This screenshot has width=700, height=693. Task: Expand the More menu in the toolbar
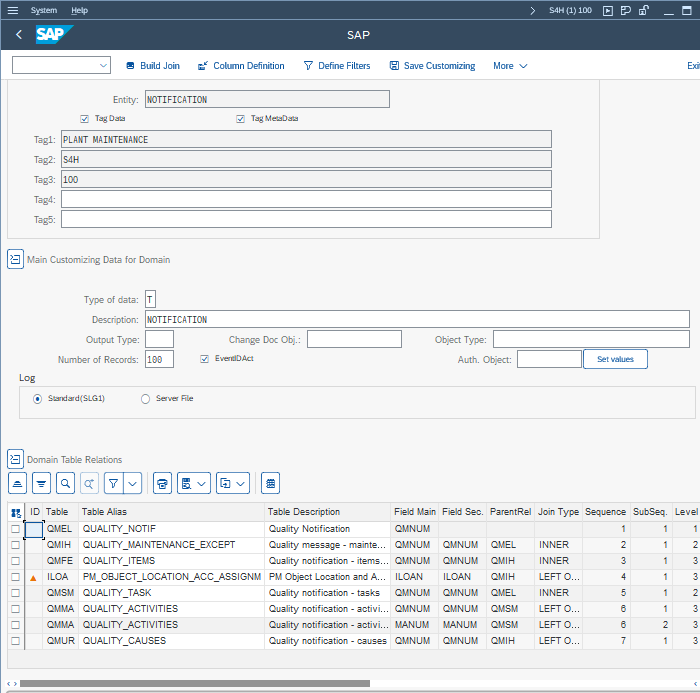pyautogui.click(x=510, y=66)
